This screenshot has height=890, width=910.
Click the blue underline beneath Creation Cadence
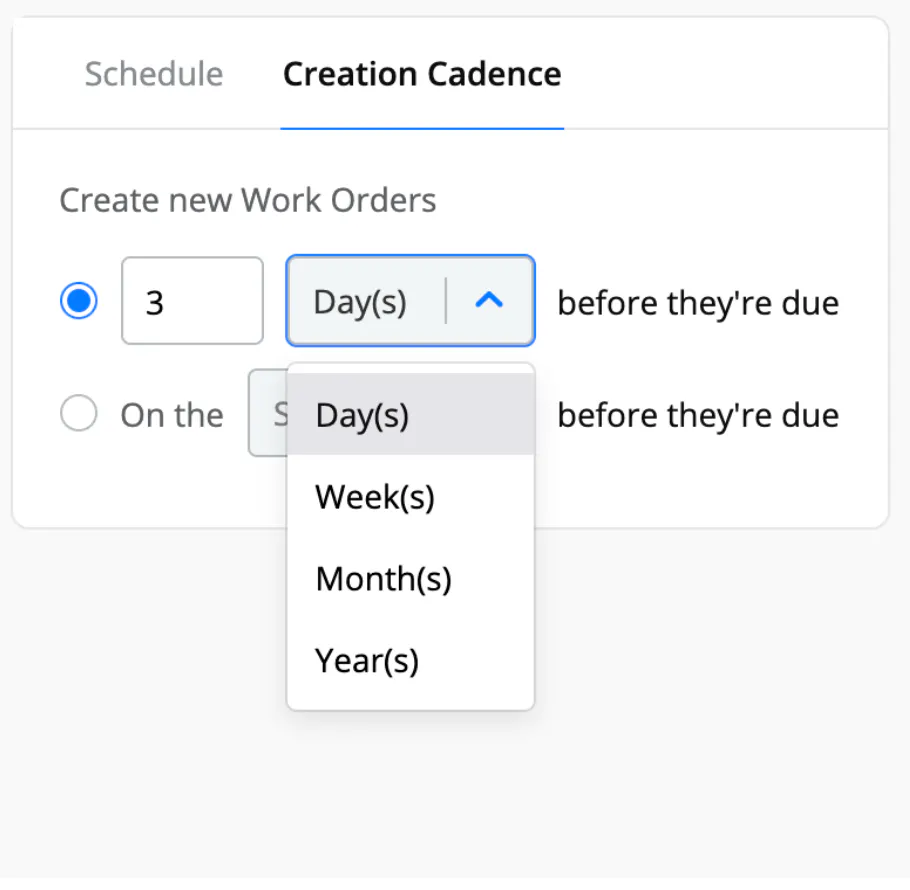tap(422, 128)
